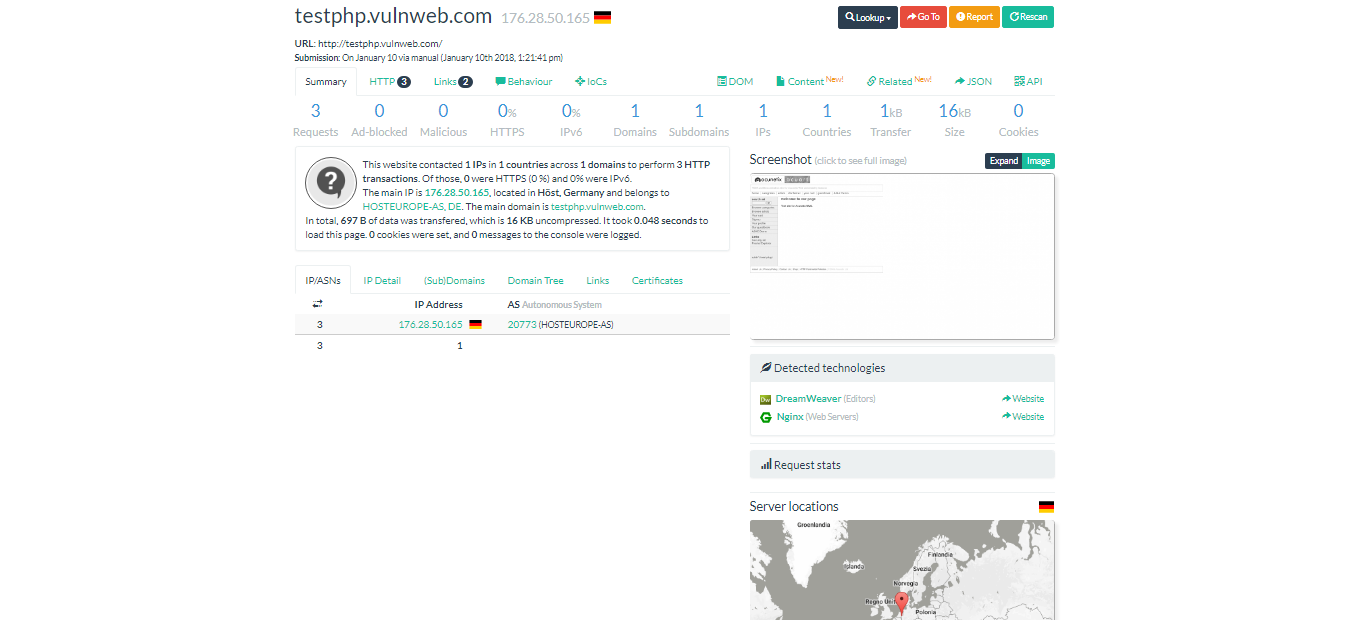Switch to the Summary tab
This screenshot has height=620, width=1349.
[326, 82]
